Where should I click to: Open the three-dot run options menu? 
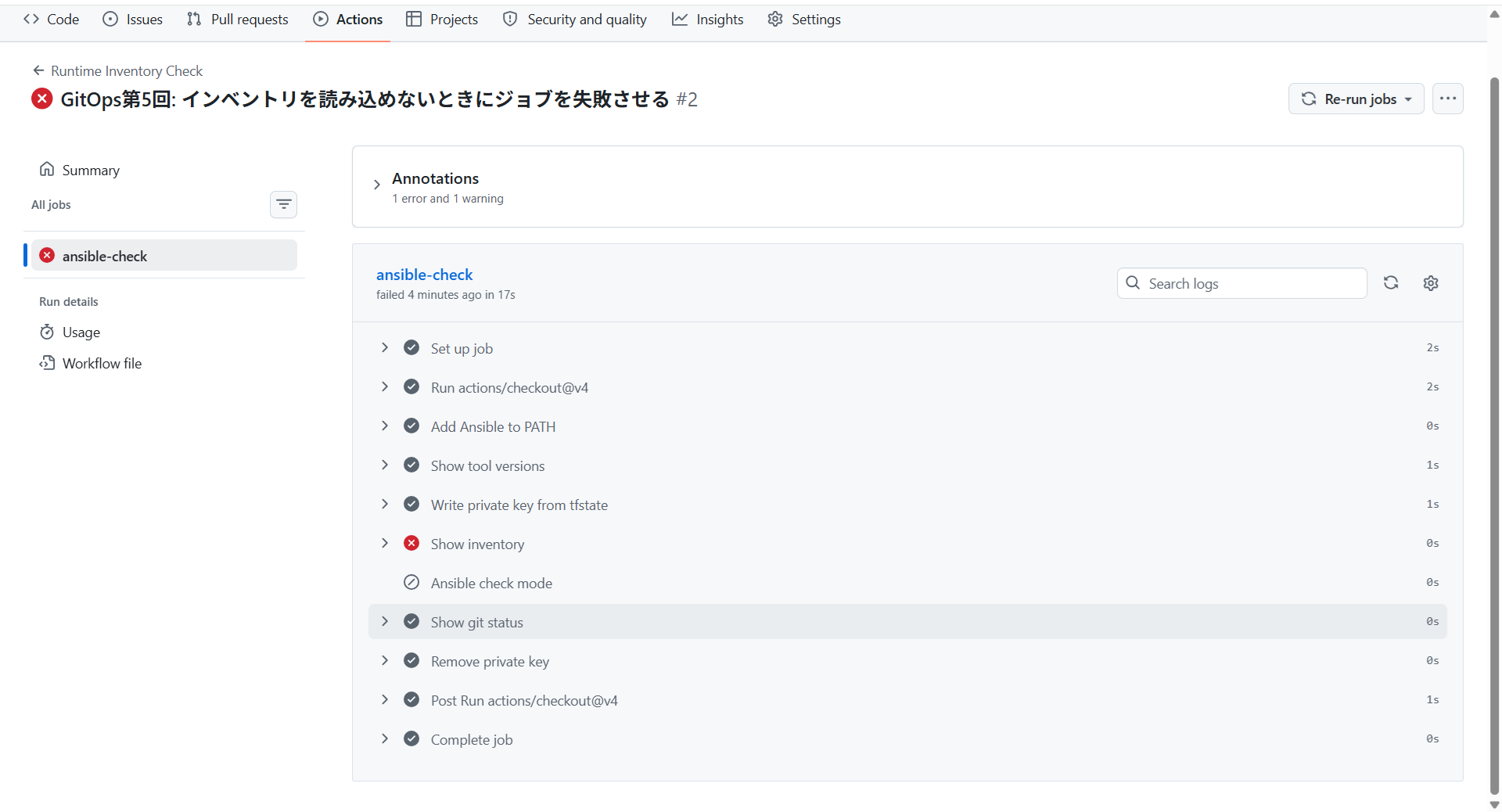1447,99
